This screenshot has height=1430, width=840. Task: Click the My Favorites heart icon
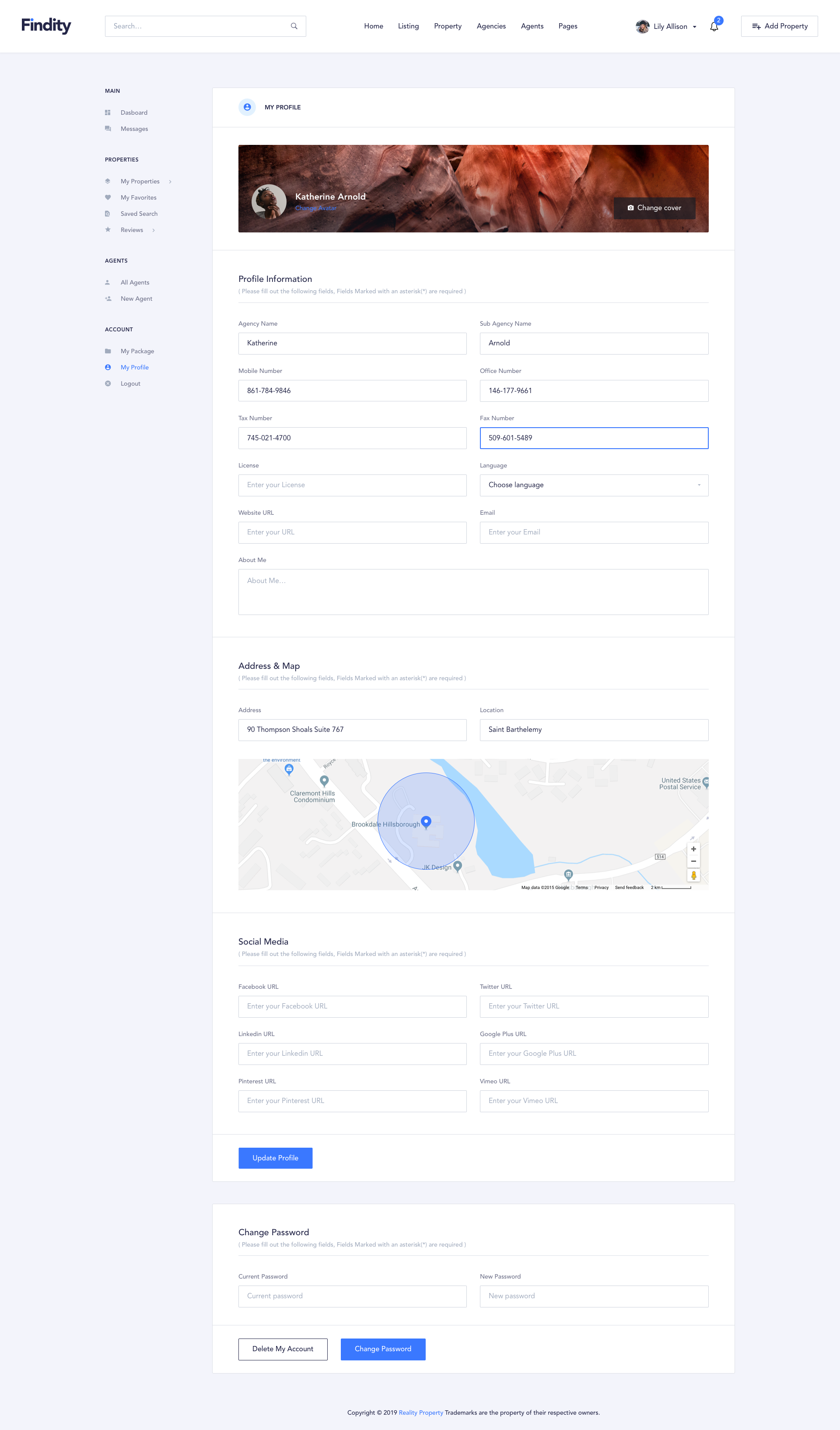click(x=108, y=197)
